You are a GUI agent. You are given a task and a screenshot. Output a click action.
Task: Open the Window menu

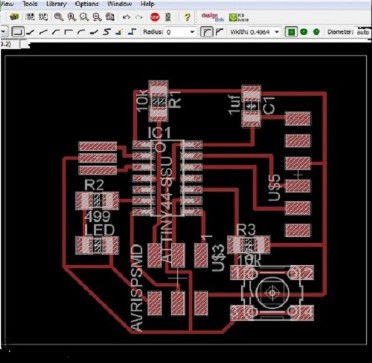click(119, 4)
